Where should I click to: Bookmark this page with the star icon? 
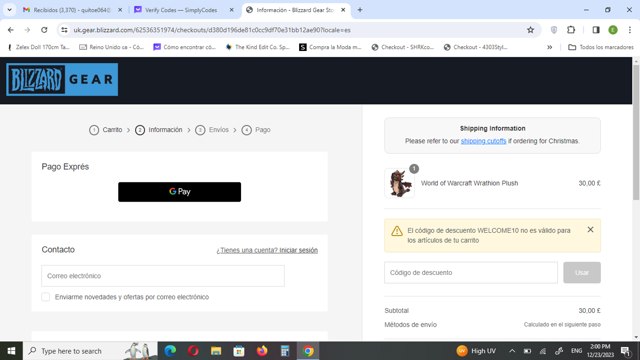[530, 30]
